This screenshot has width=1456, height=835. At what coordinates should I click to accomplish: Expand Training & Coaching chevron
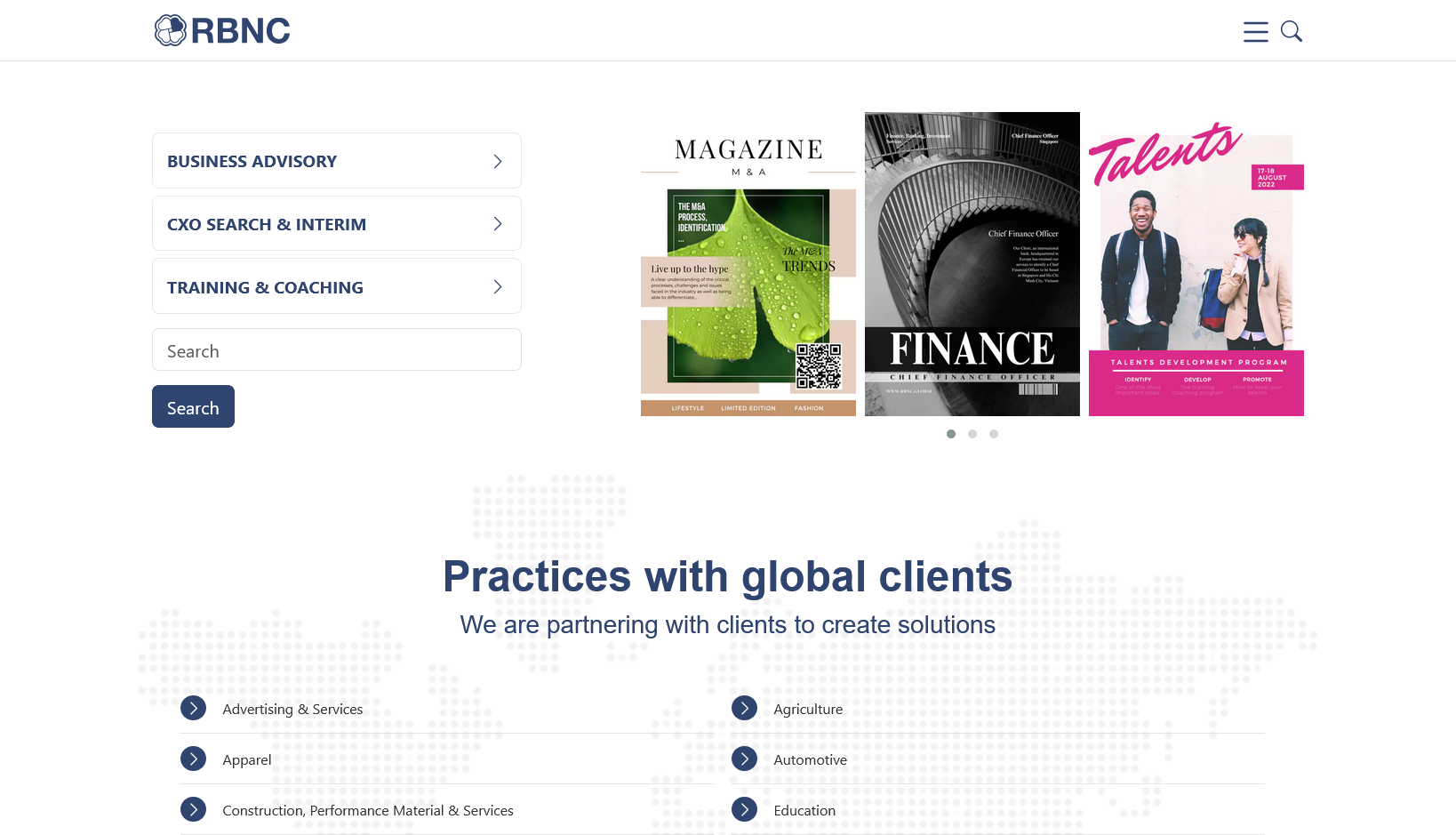(498, 287)
